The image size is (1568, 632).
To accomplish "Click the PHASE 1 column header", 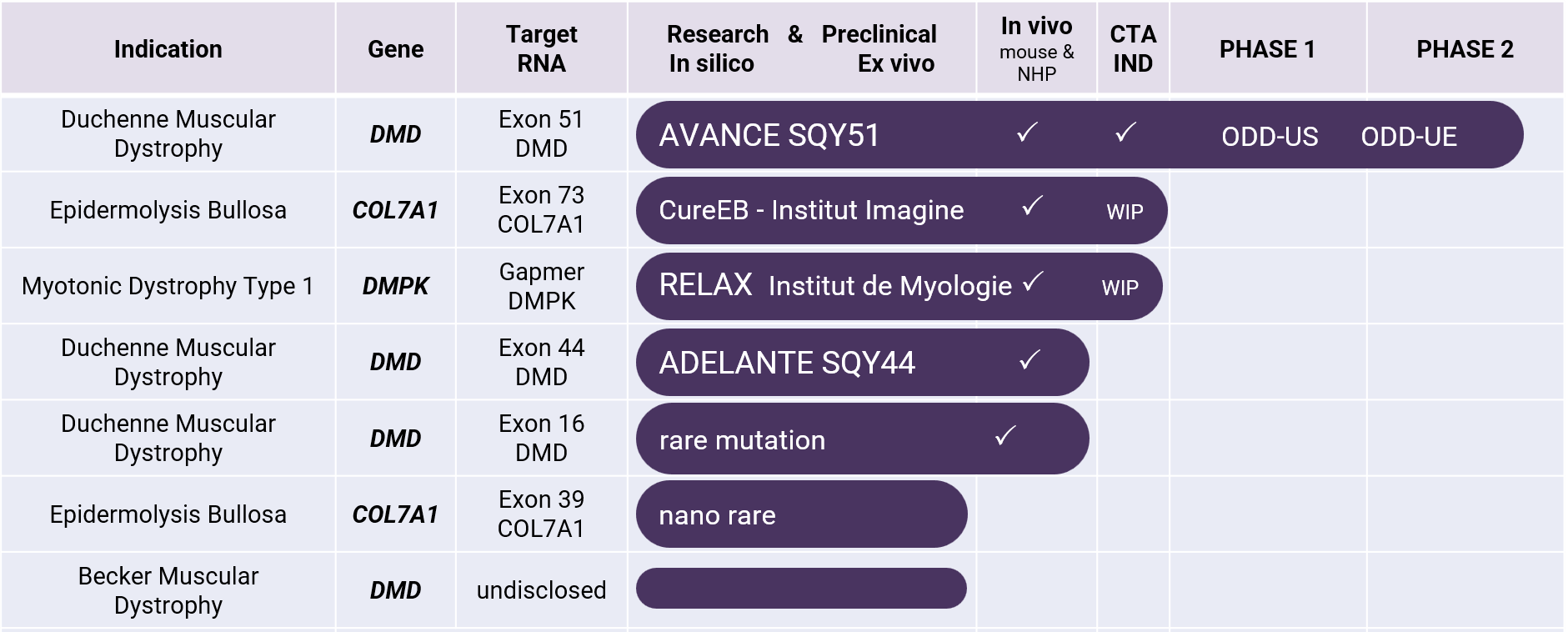I will click(1268, 49).
